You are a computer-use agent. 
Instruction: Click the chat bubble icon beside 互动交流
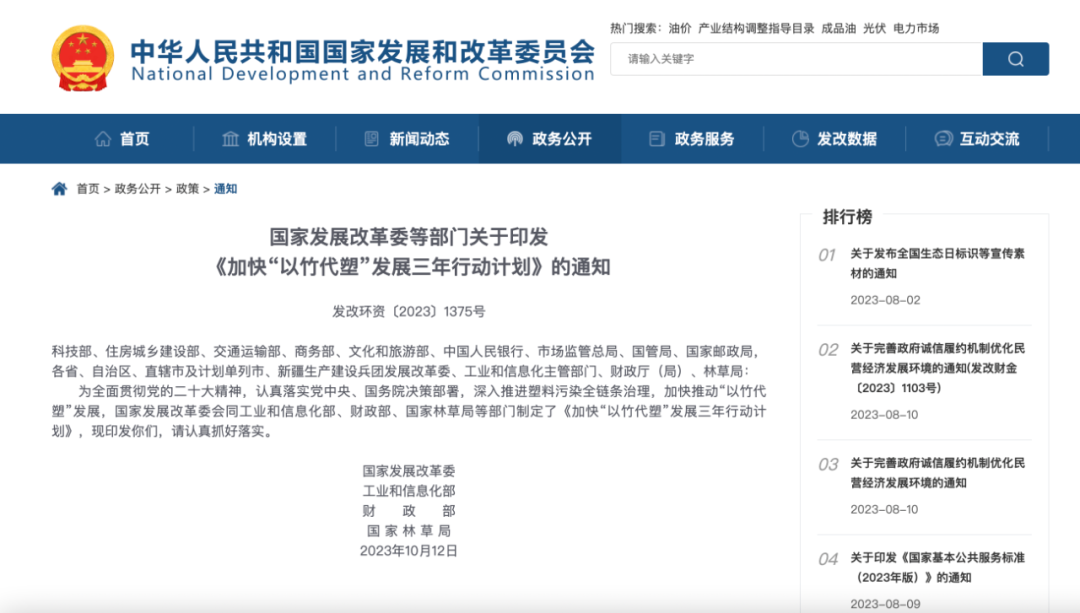[943, 139]
